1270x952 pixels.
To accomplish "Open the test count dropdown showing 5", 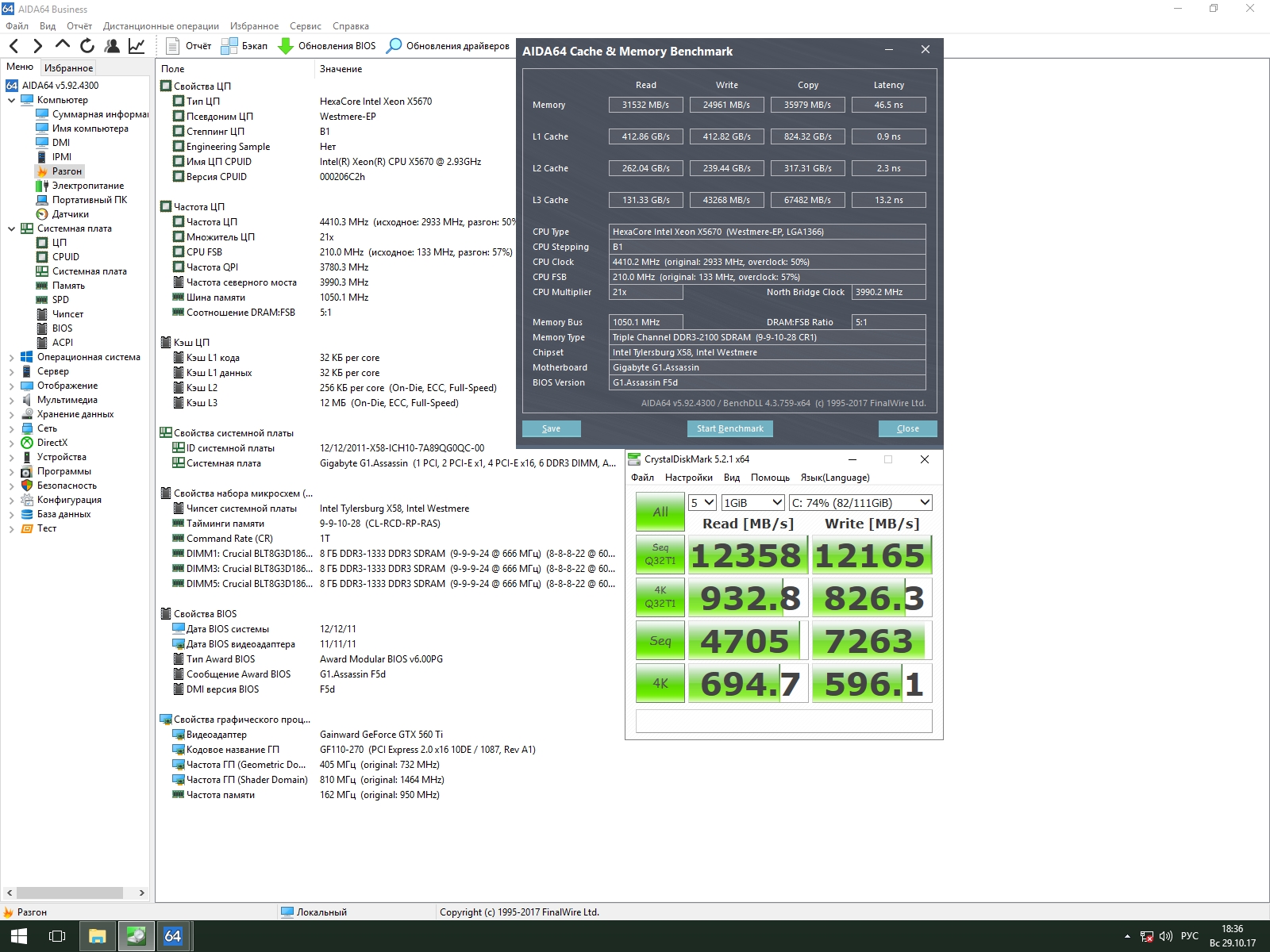I will [702, 503].
